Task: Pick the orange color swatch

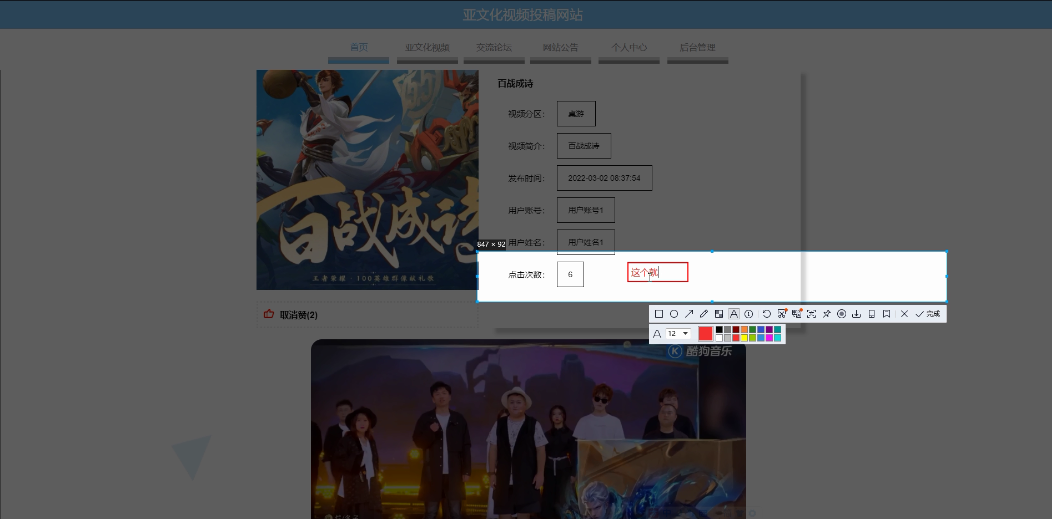Action: [744, 329]
